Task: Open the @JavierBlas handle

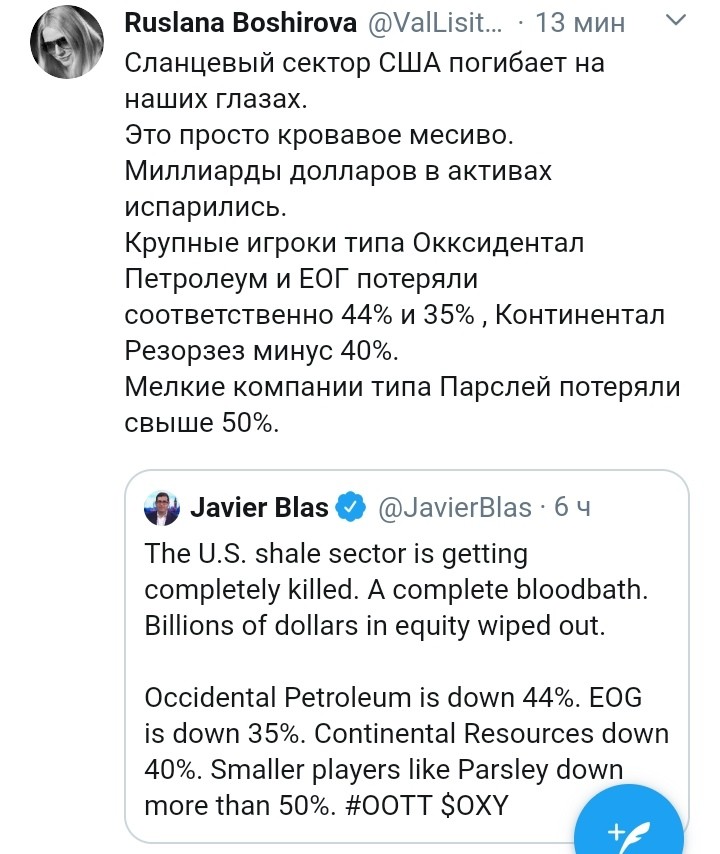Action: (x=454, y=508)
